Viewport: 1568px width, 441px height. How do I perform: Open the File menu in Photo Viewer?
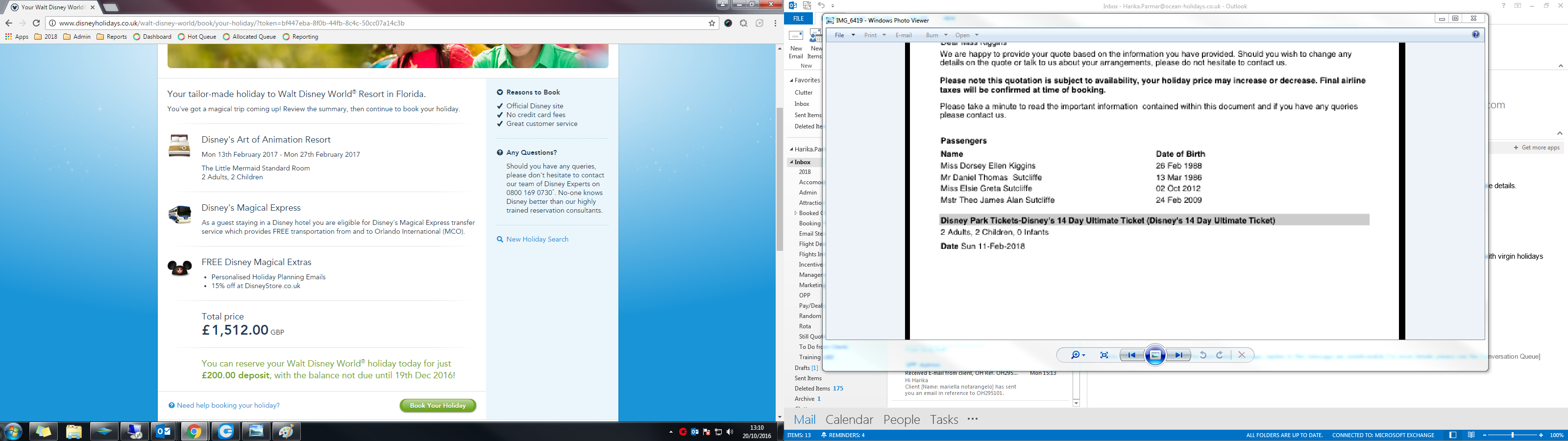click(x=844, y=35)
